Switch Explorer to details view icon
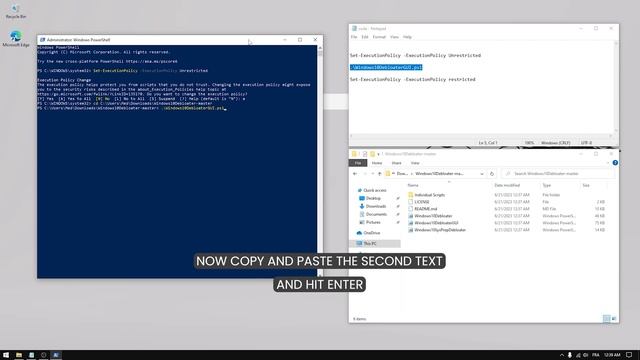Viewport: 640px width, 360px height. point(607,318)
